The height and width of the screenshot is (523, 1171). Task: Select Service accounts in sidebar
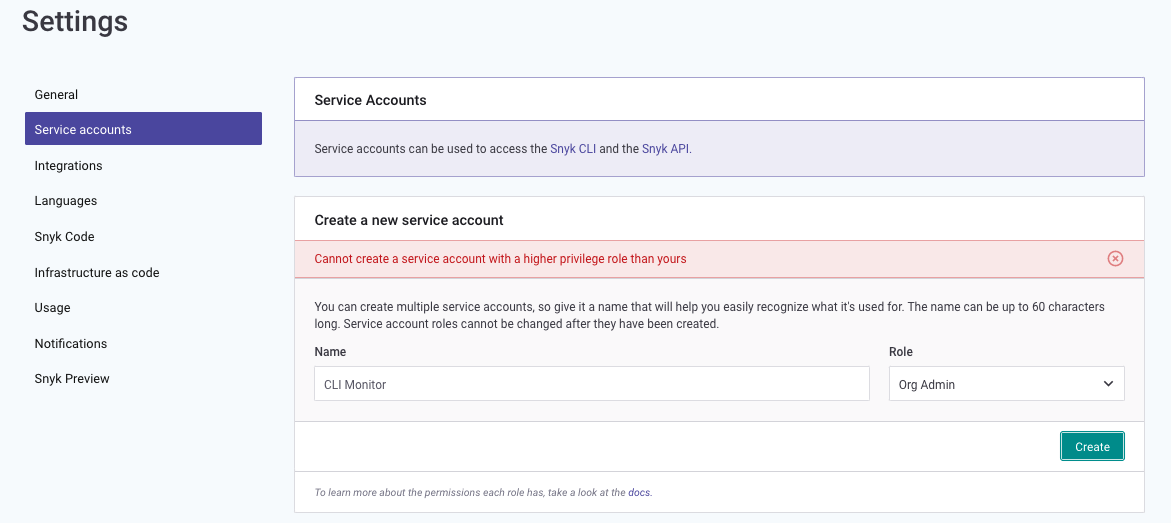(143, 129)
